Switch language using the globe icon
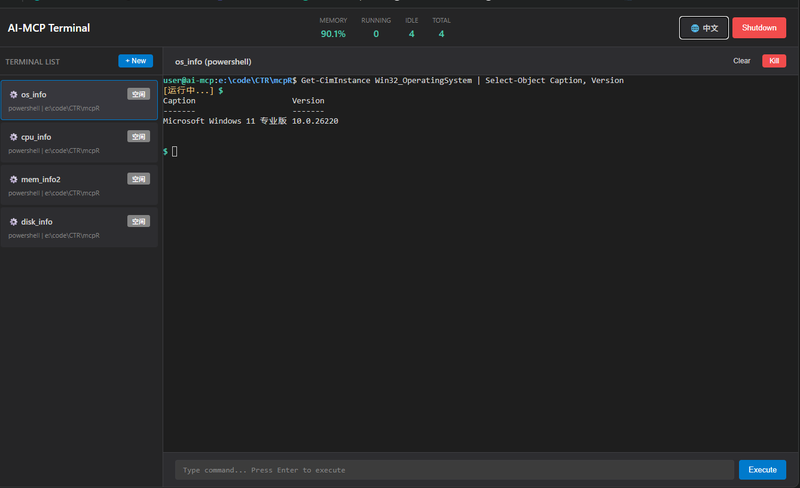The width and height of the screenshot is (800, 488). (696, 28)
